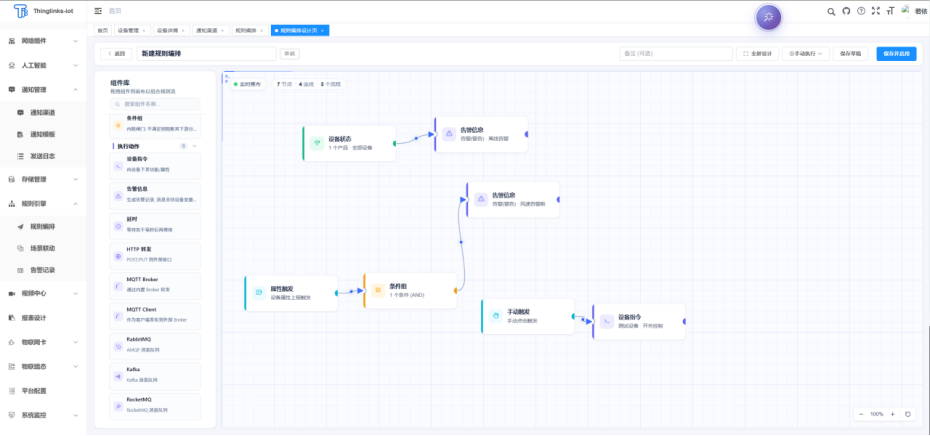Select the MQTT Broker component
This screenshot has height=436, width=930.
point(155,286)
